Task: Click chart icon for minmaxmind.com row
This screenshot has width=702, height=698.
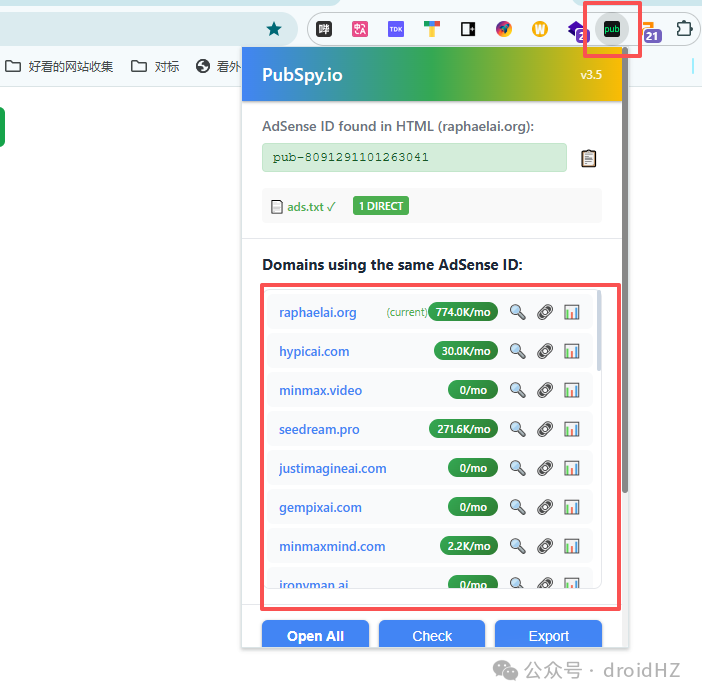Action: 572,546
